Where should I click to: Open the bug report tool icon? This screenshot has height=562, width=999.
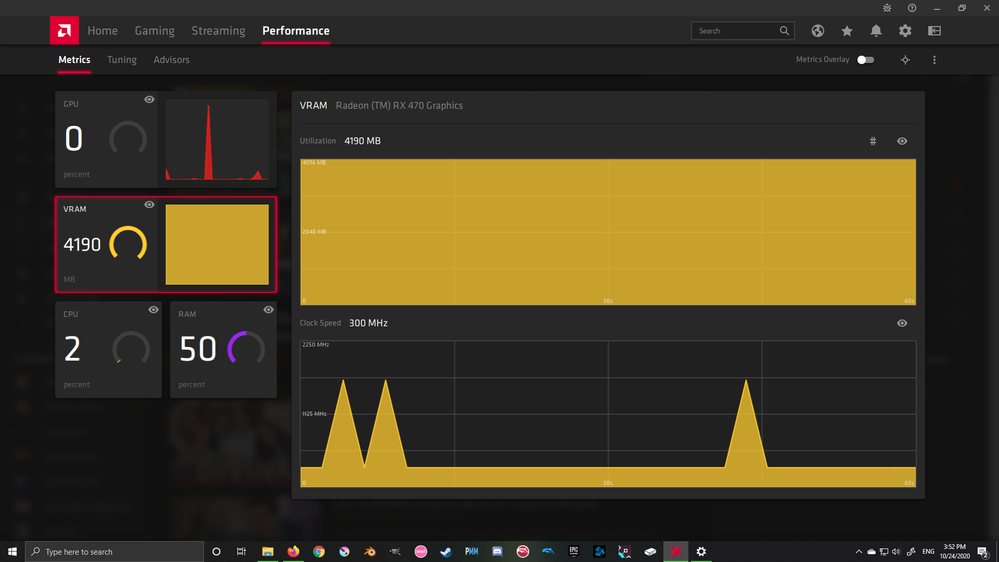point(887,8)
